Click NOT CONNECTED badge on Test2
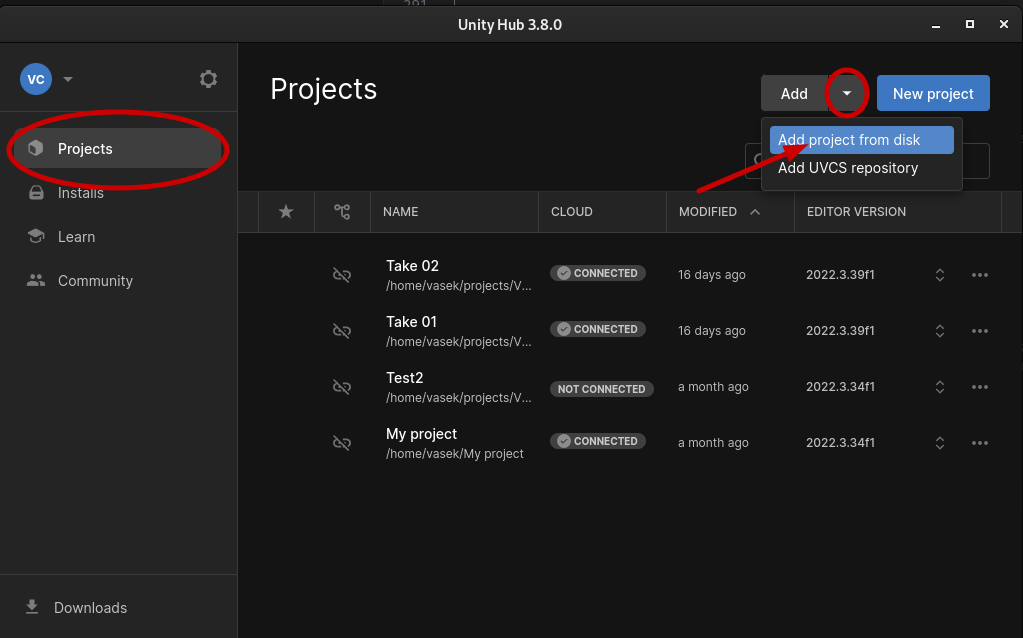Screen dimensions: 1023x638 point(601,389)
